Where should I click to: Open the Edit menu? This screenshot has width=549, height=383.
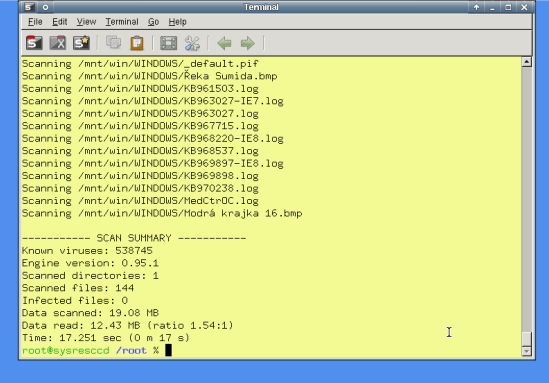coord(60,22)
